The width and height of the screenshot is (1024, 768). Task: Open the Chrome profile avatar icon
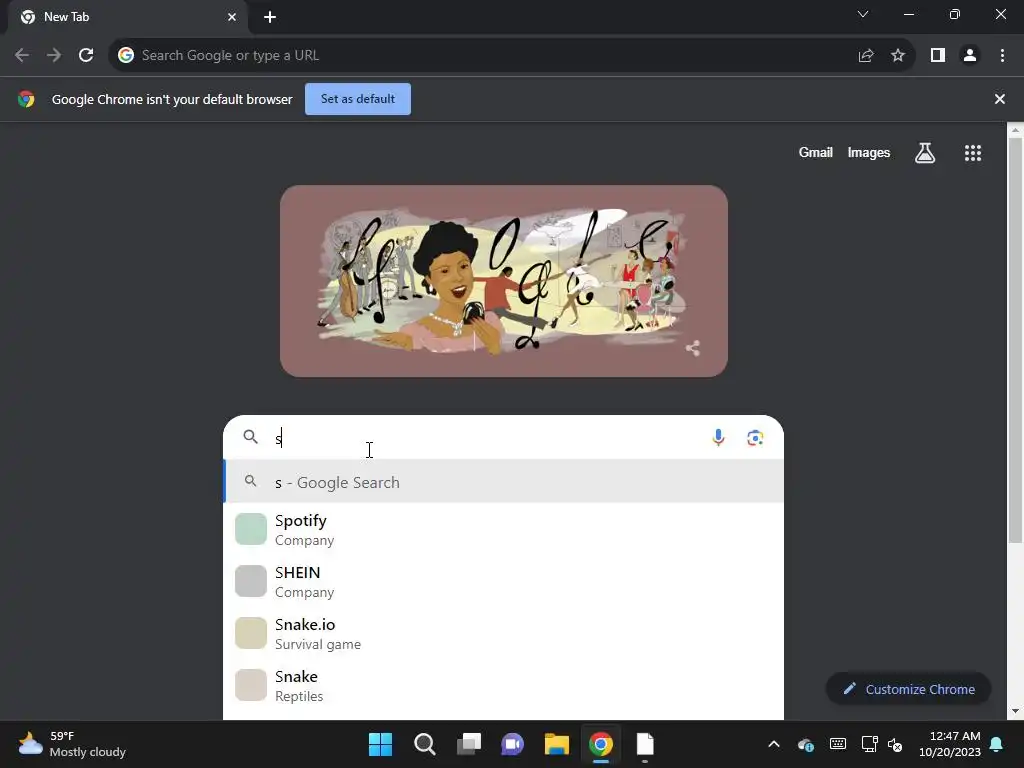click(970, 56)
